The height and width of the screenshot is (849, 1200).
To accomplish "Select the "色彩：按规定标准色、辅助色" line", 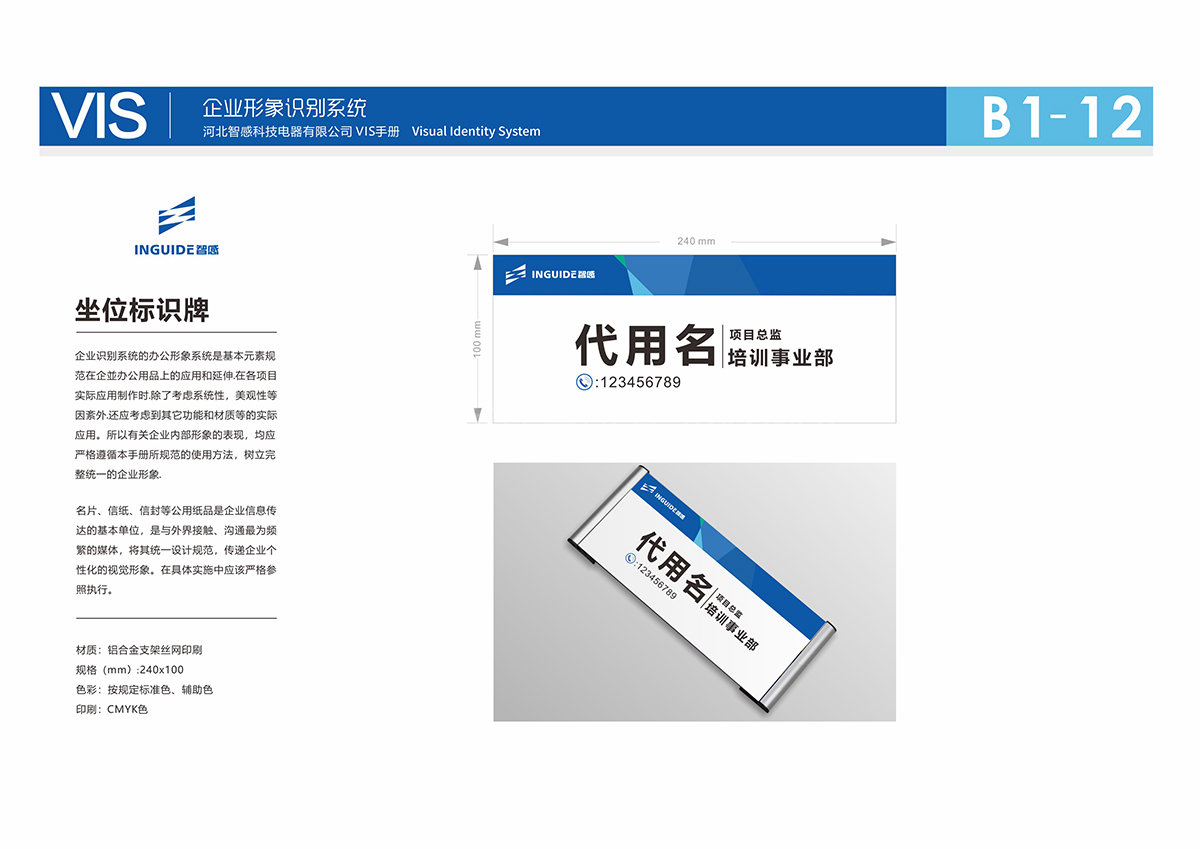I will pos(144,690).
